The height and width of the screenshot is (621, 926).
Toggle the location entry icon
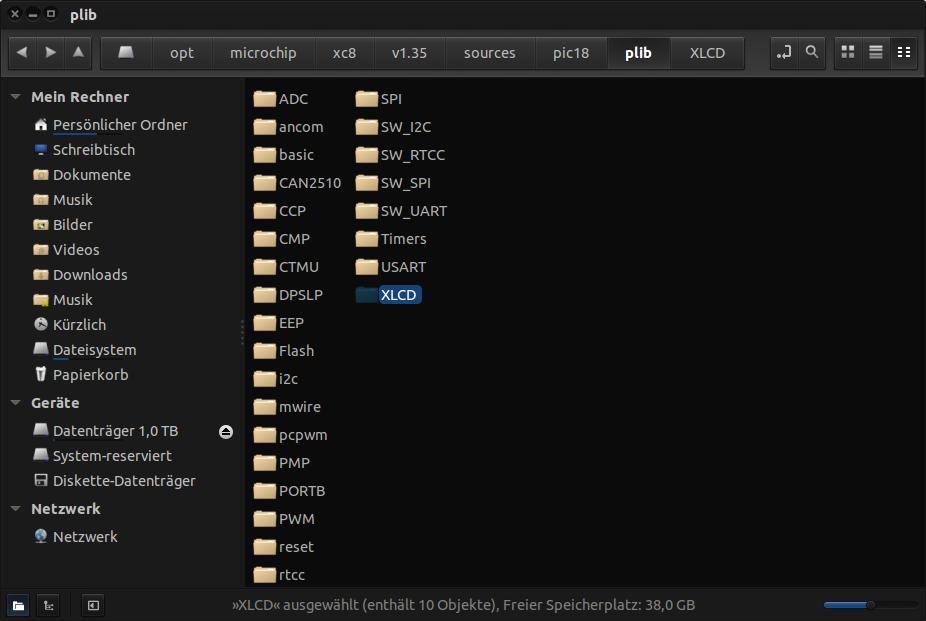click(784, 53)
